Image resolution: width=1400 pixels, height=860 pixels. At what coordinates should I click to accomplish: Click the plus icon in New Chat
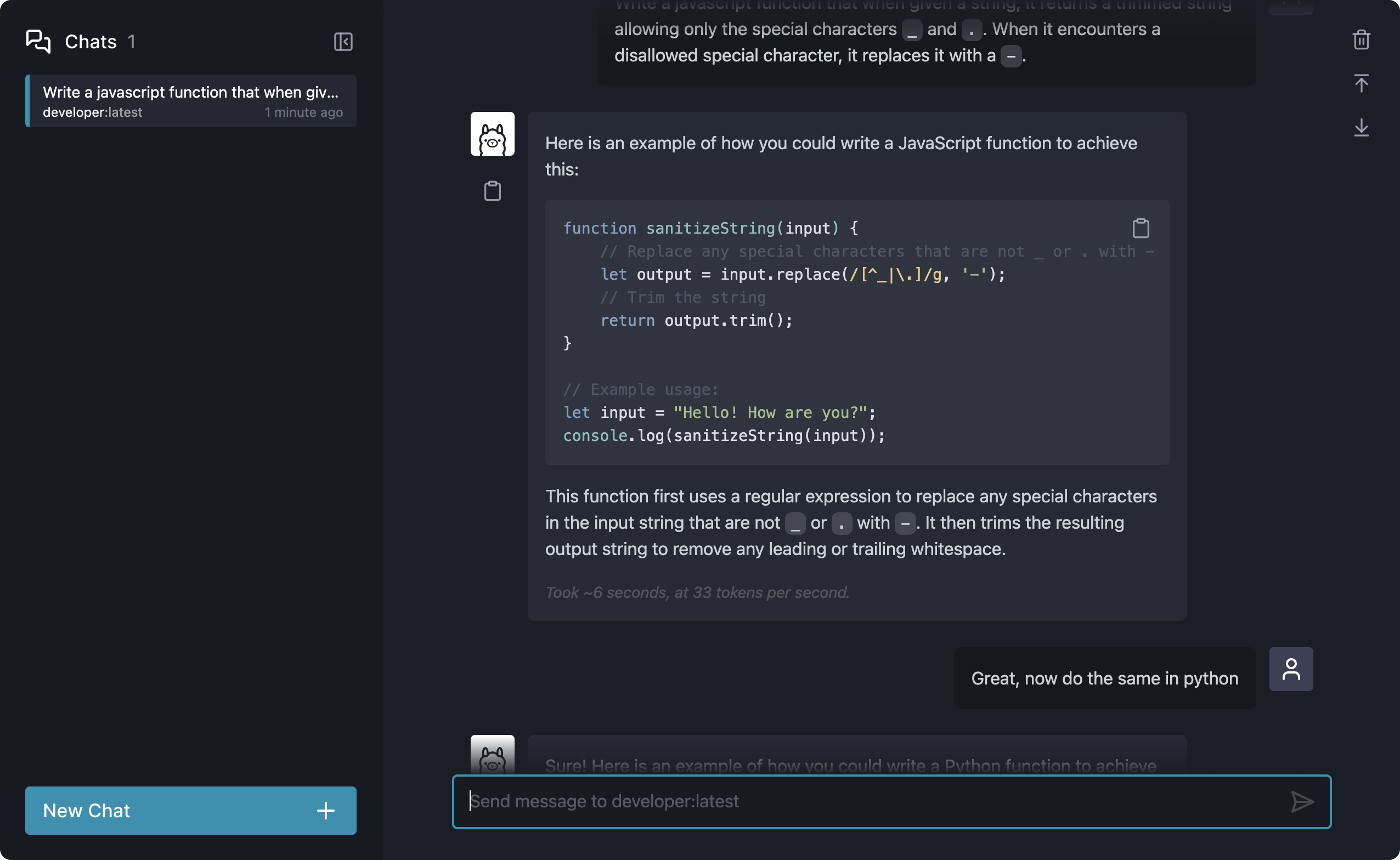click(x=325, y=811)
